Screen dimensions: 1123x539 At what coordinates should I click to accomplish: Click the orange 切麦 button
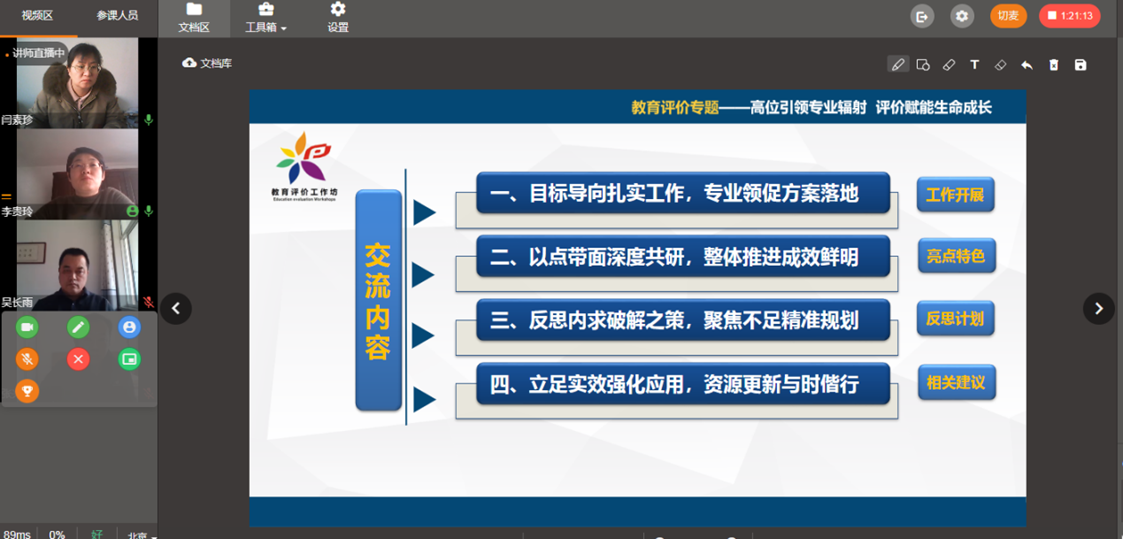coord(1008,16)
